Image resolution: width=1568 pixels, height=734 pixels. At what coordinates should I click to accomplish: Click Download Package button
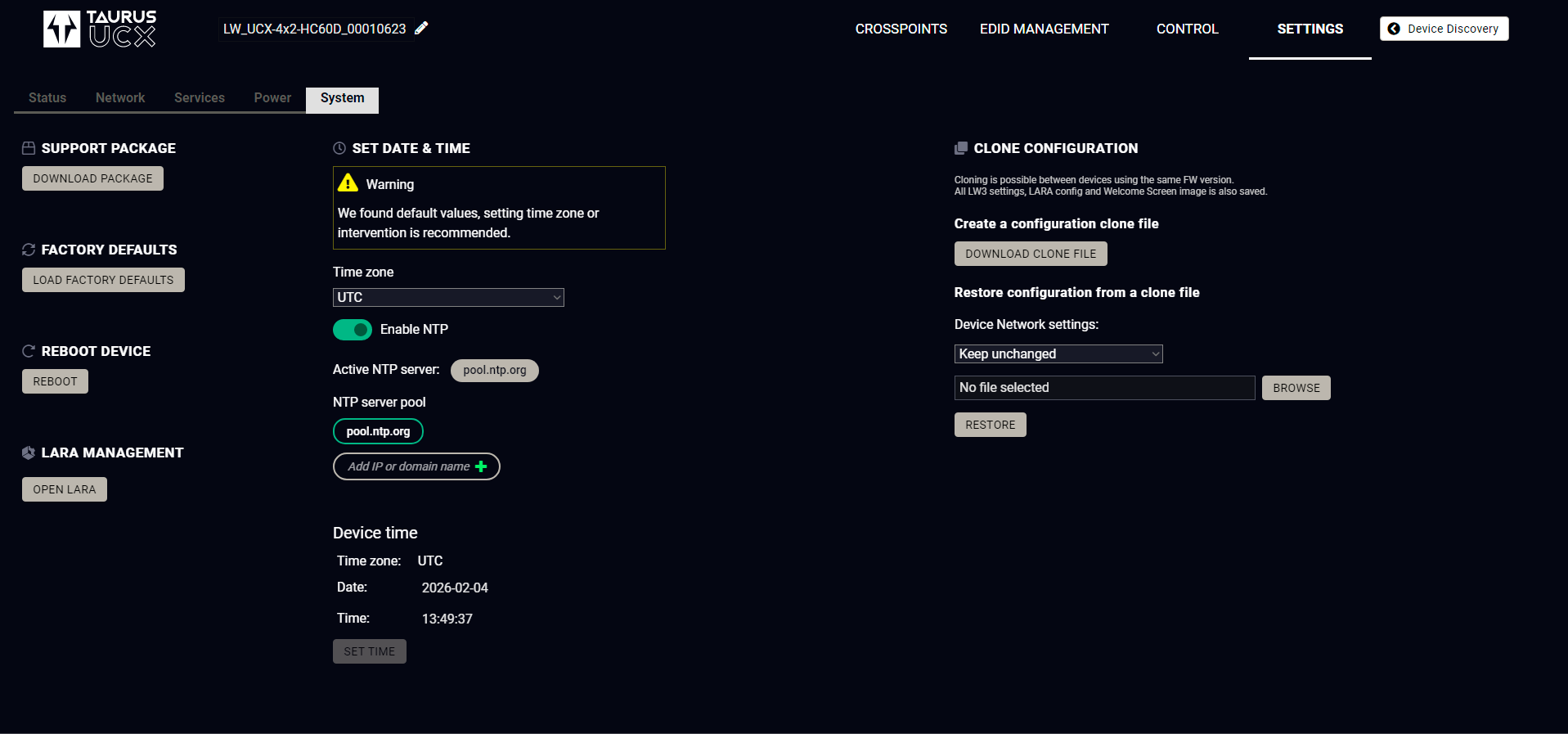(92, 178)
